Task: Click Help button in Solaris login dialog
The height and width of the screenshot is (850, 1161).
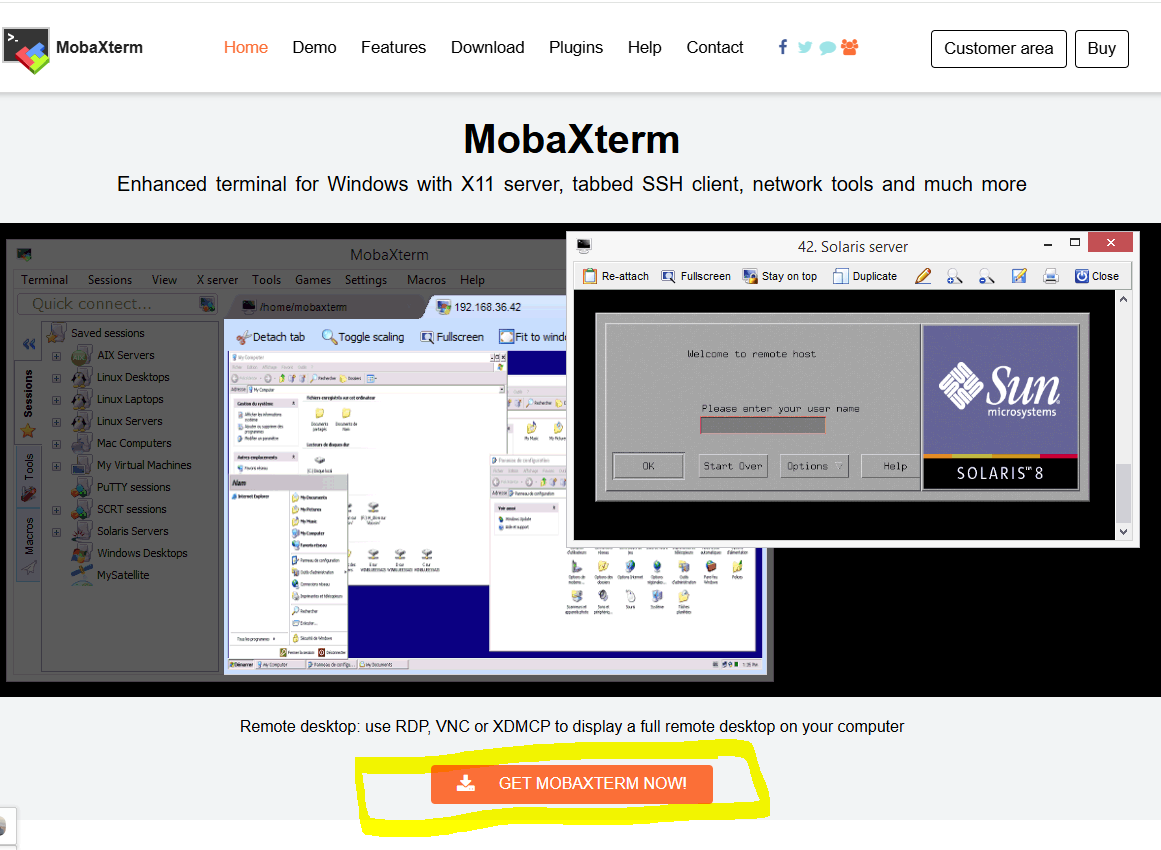Action: tap(891, 466)
